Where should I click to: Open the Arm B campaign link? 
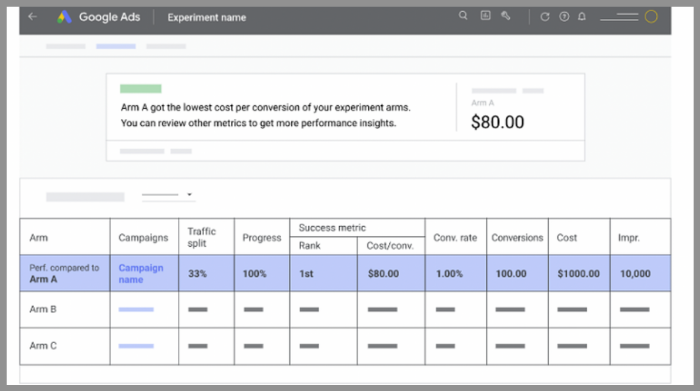(x=136, y=309)
